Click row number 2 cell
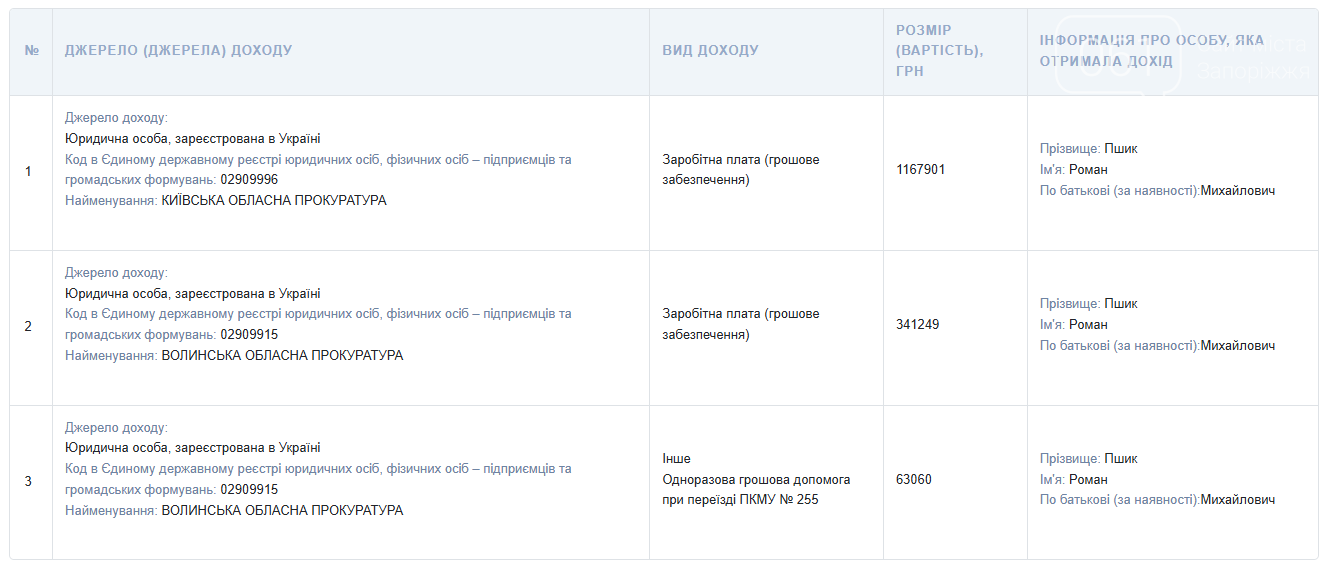 click(28, 326)
